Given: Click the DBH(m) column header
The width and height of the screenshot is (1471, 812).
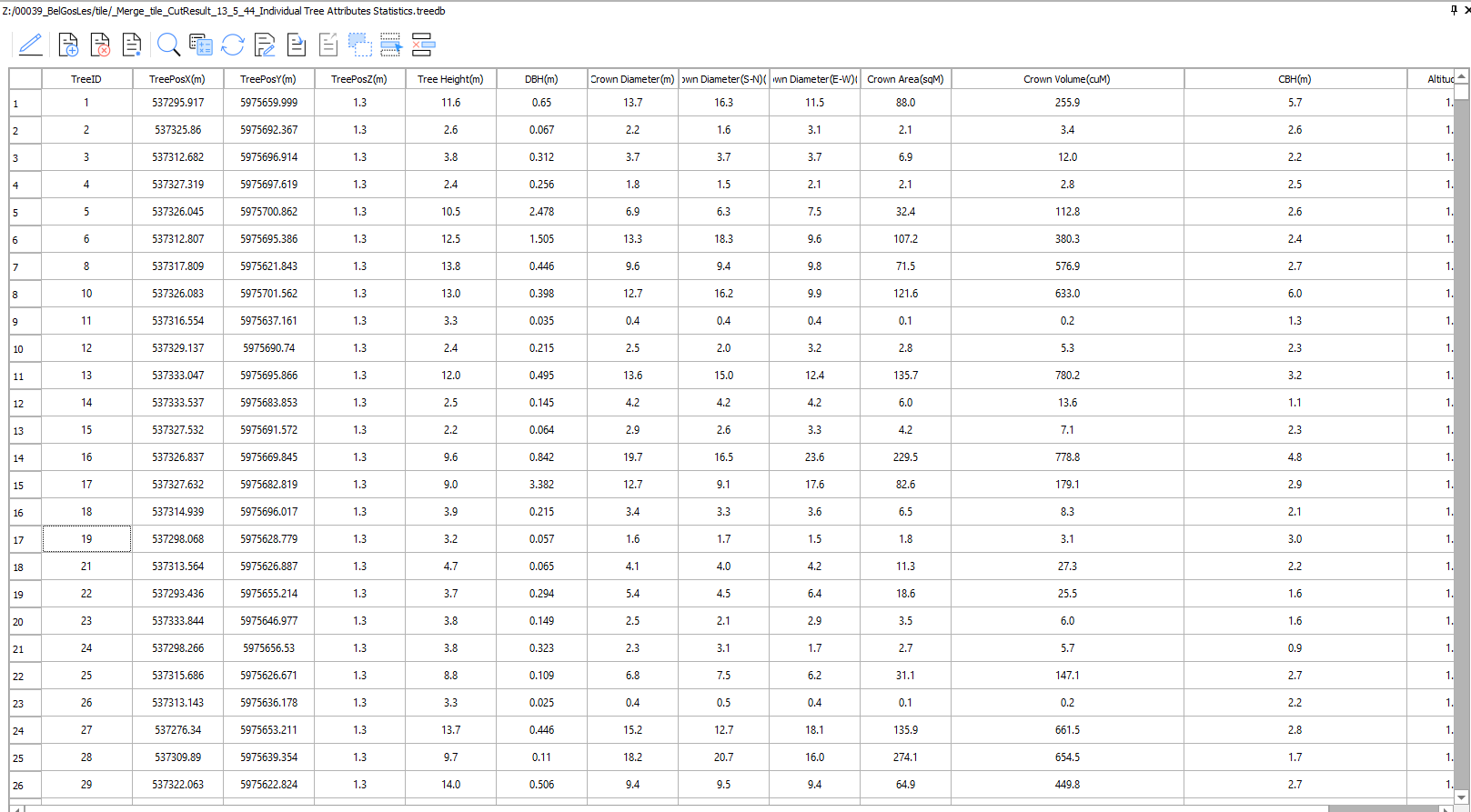Looking at the screenshot, I should pyautogui.click(x=541, y=79).
